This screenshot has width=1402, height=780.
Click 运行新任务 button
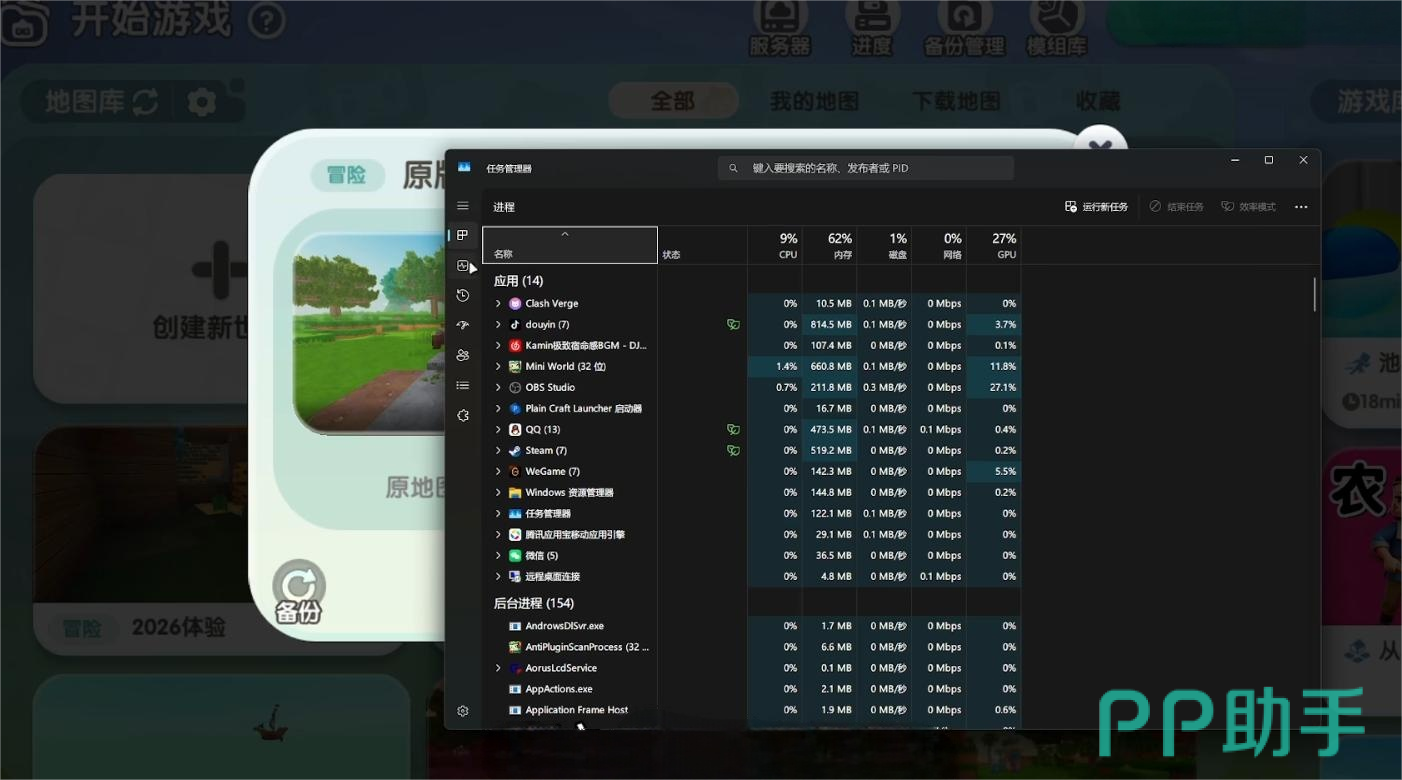click(1096, 207)
